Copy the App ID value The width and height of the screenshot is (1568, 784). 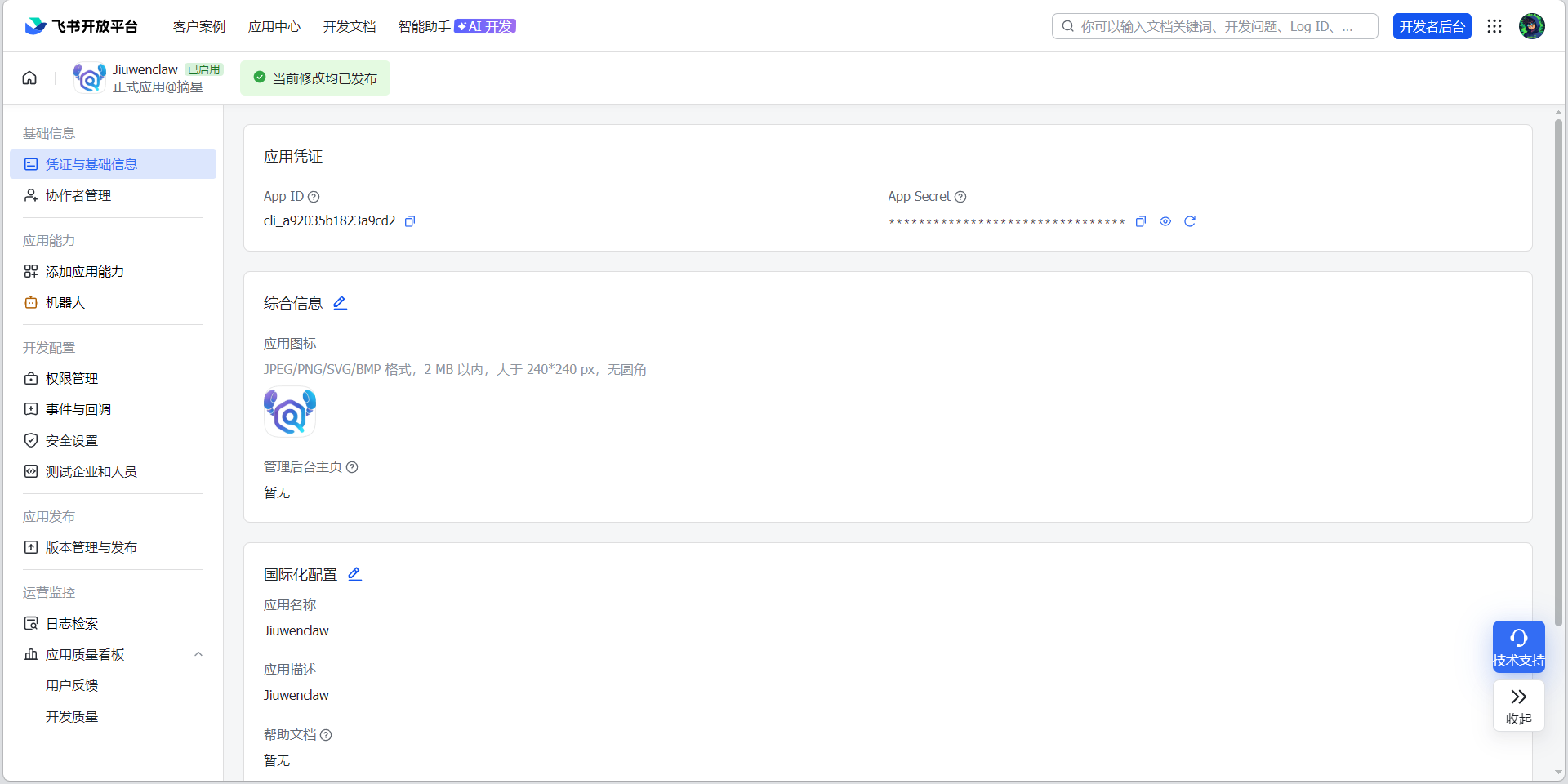tap(410, 221)
